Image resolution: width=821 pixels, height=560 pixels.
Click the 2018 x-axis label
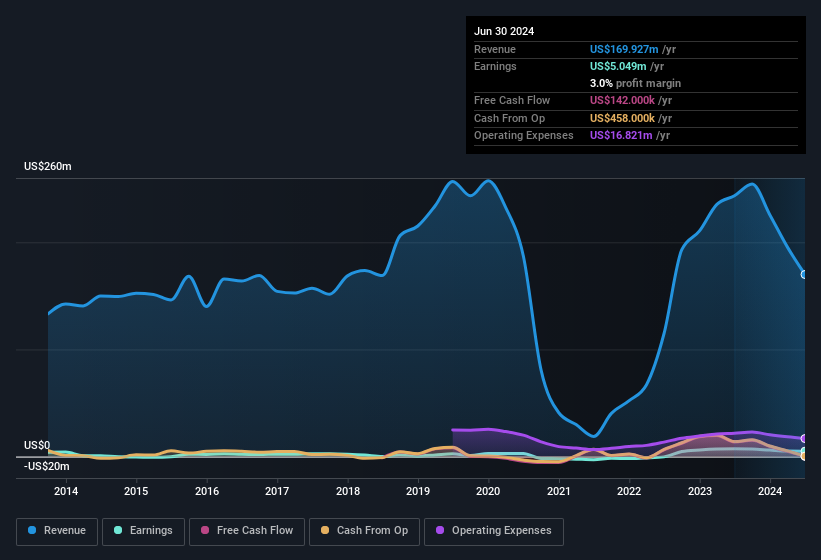click(x=348, y=491)
